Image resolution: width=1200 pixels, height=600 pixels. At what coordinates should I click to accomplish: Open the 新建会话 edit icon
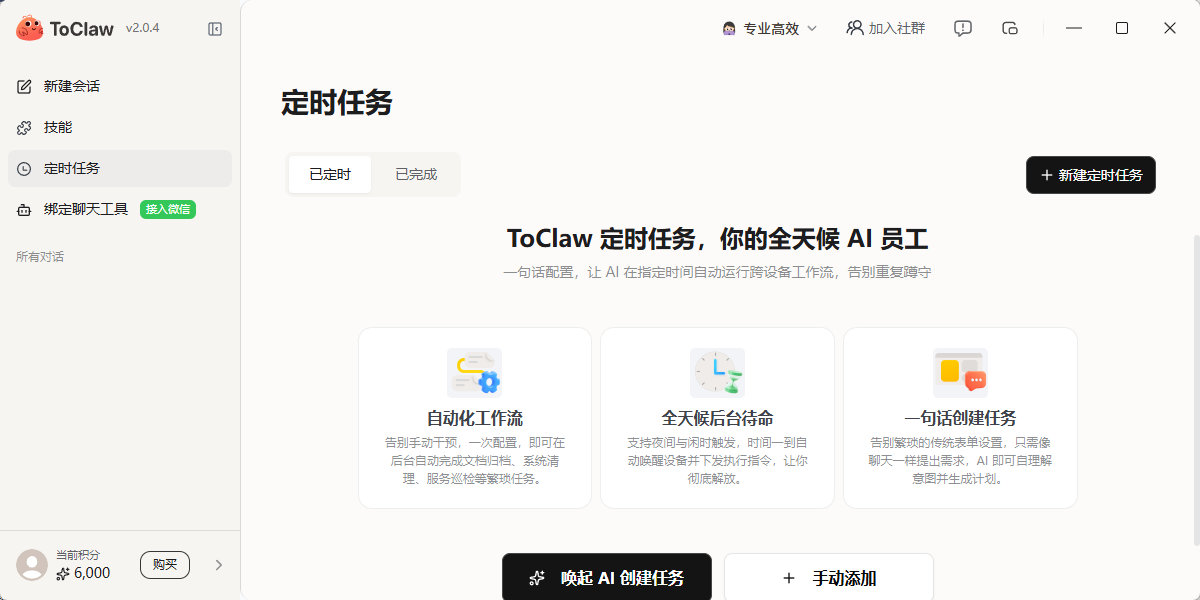click(24, 86)
